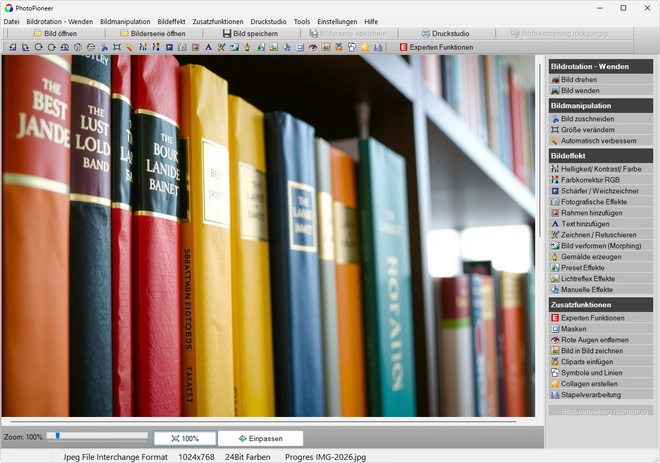This screenshot has height=463, width=660.
Task: Click the Bild öffnen button
Action: point(55,33)
